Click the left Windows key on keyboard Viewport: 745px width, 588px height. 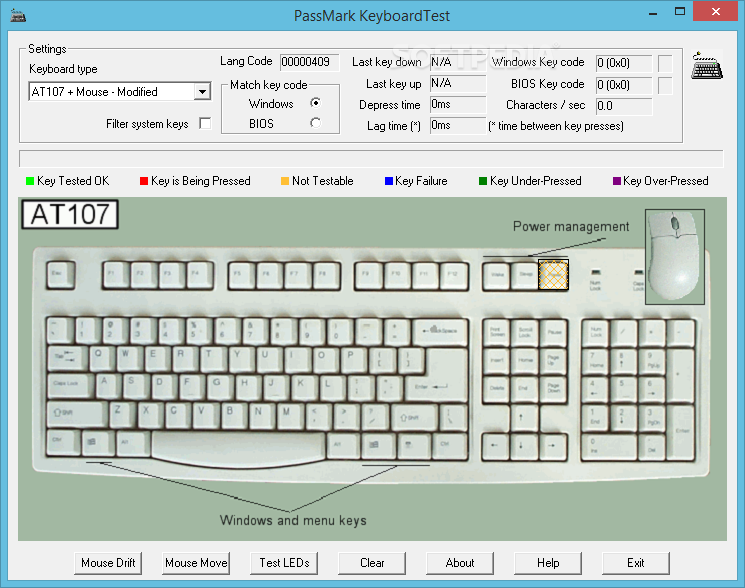pyautogui.click(x=96, y=443)
